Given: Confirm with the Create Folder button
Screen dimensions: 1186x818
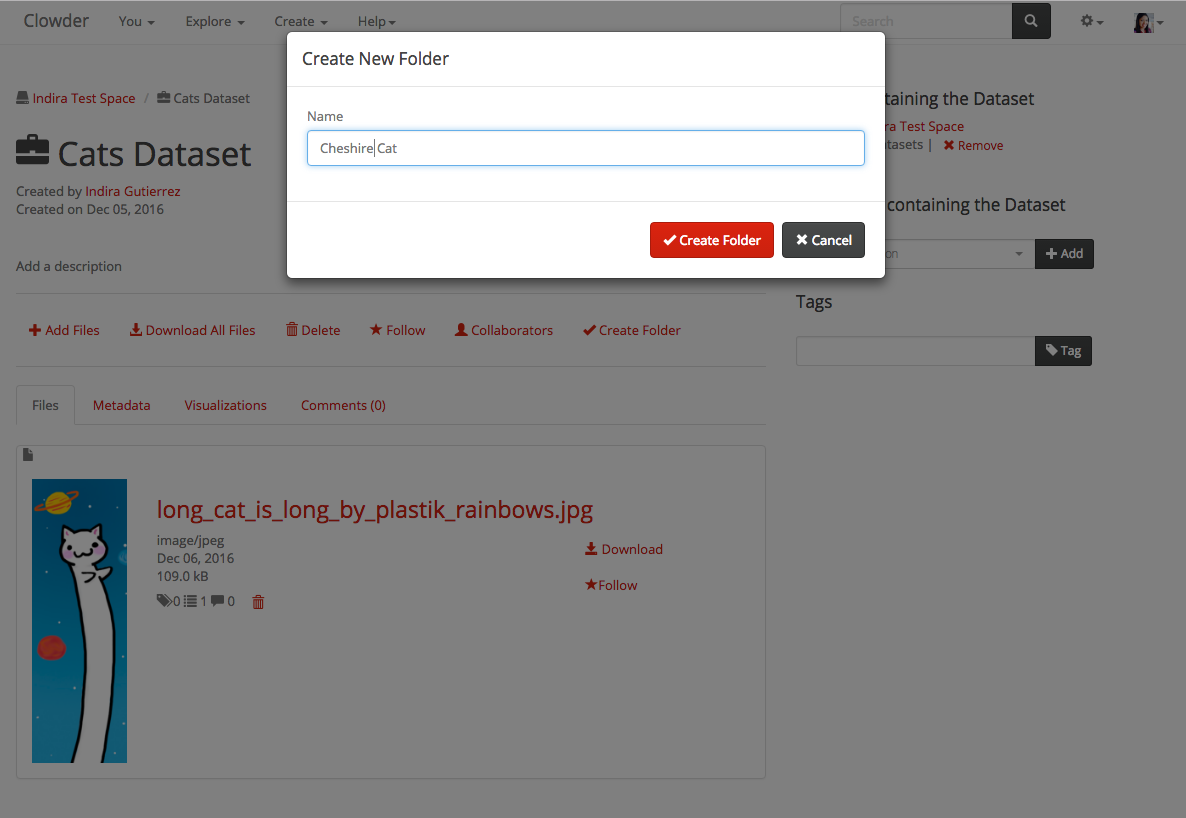Looking at the screenshot, I should pos(711,240).
